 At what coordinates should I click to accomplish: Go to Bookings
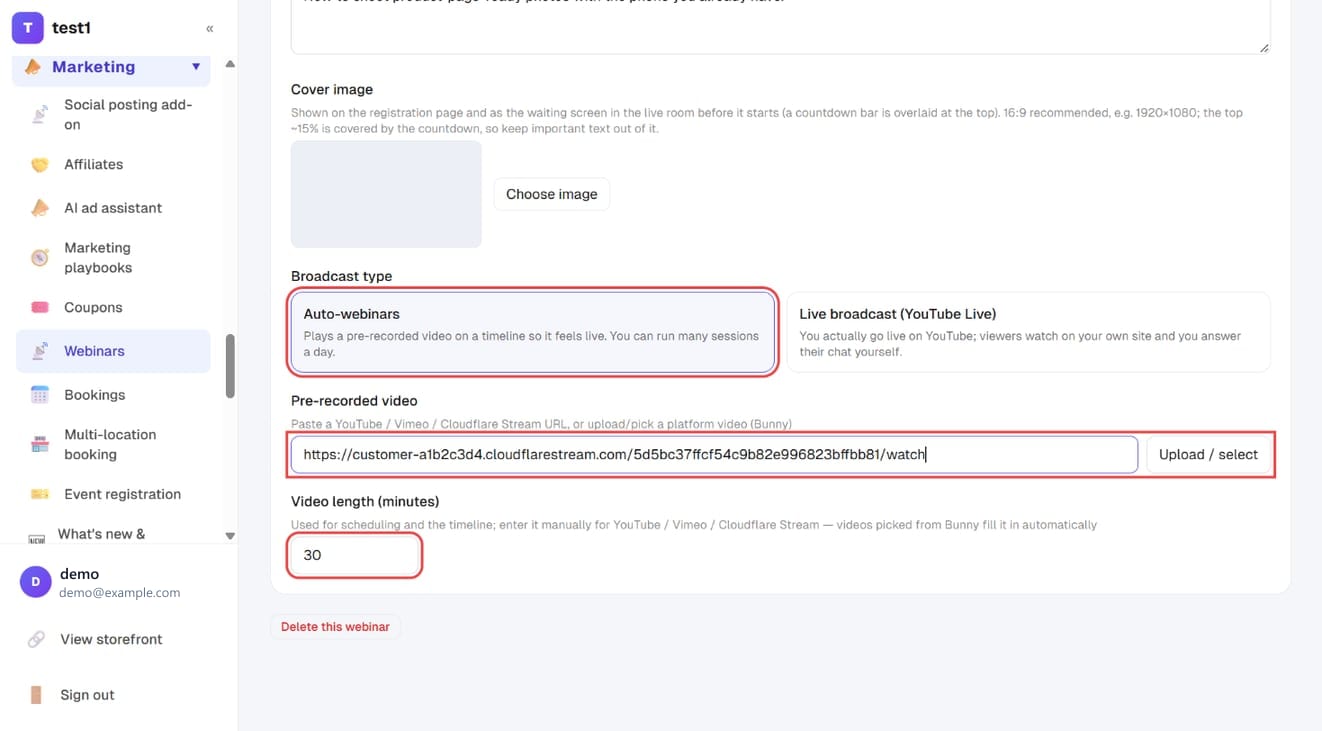pos(113,395)
